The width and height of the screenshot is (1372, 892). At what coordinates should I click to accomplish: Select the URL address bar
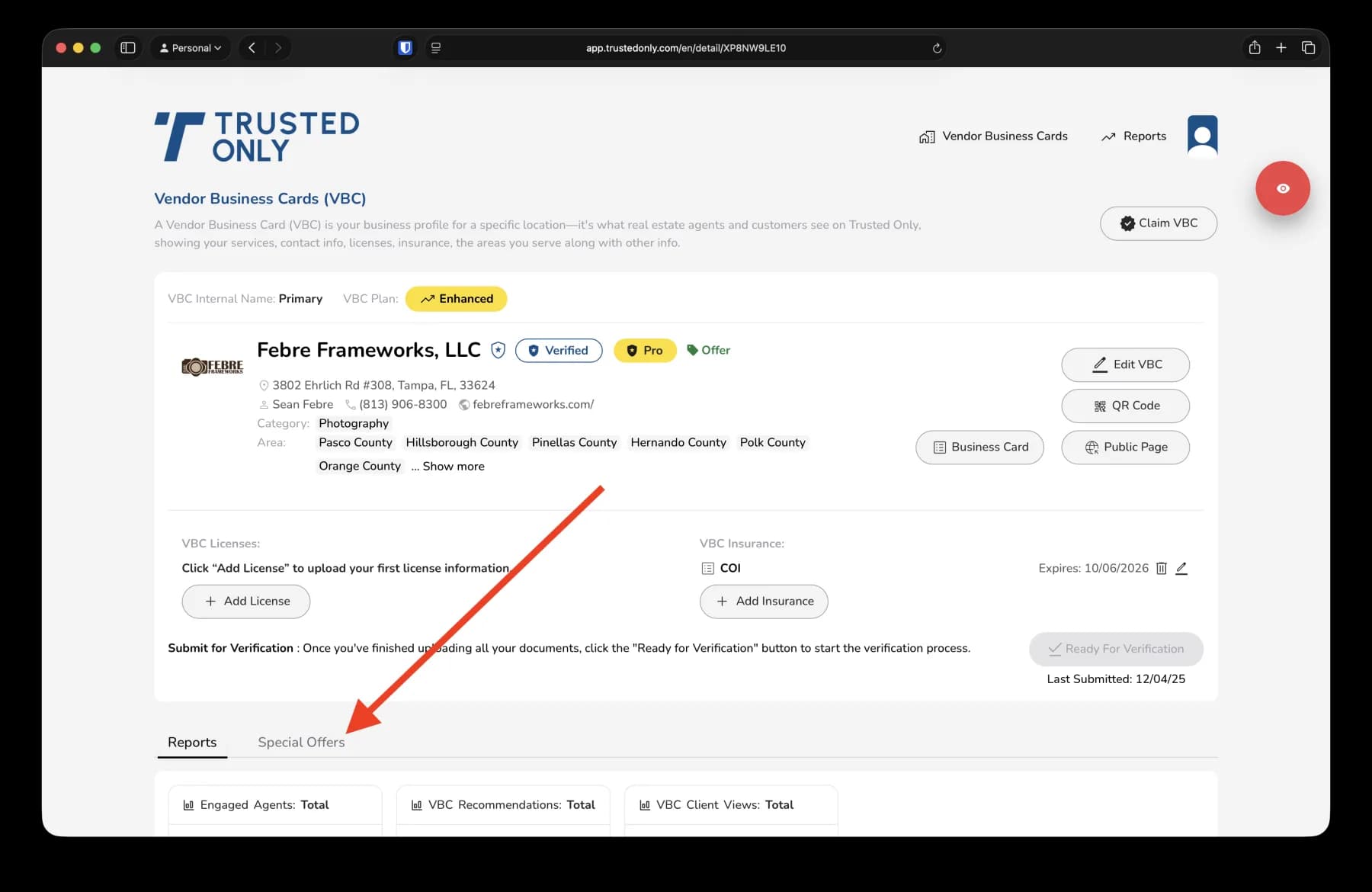coord(686,48)
